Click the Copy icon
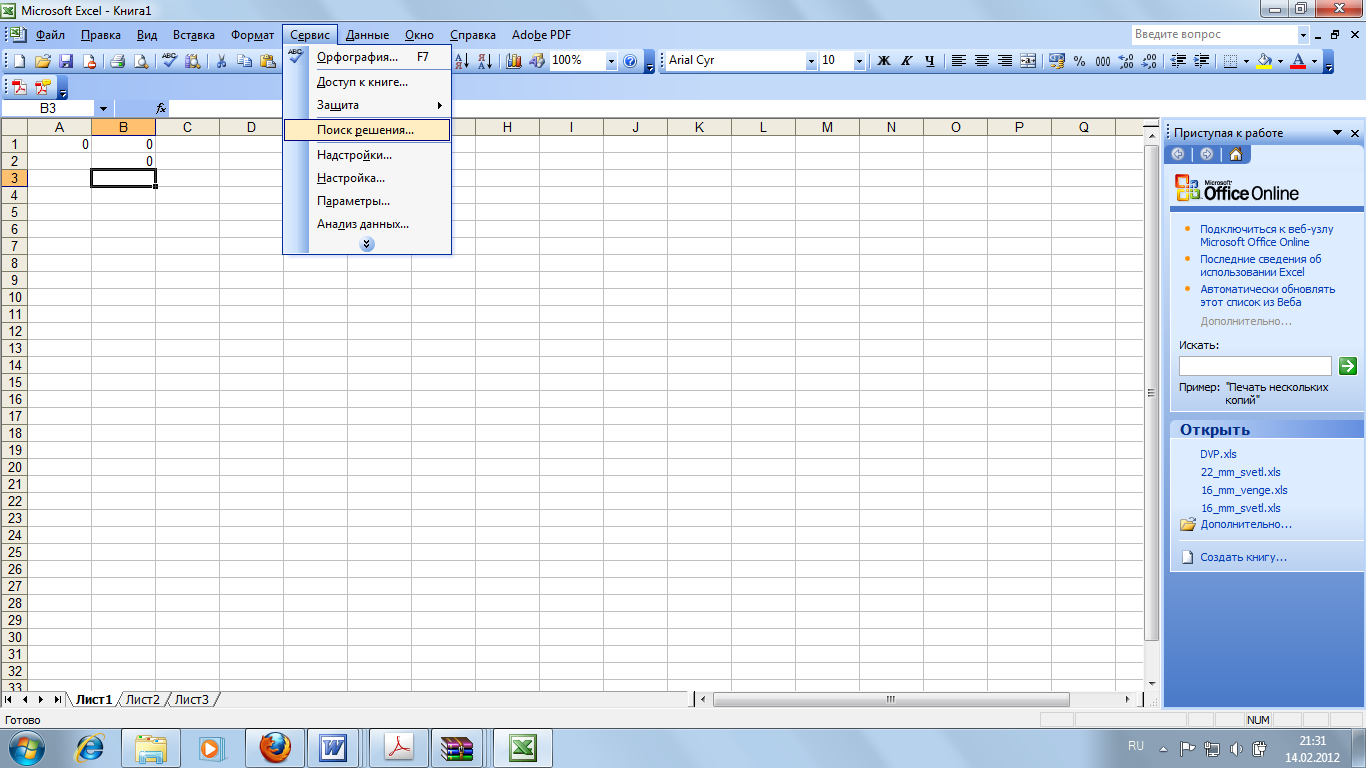The width and height of the screenshot is (1366, 768). pyautogui.click(x=244, y=61)
